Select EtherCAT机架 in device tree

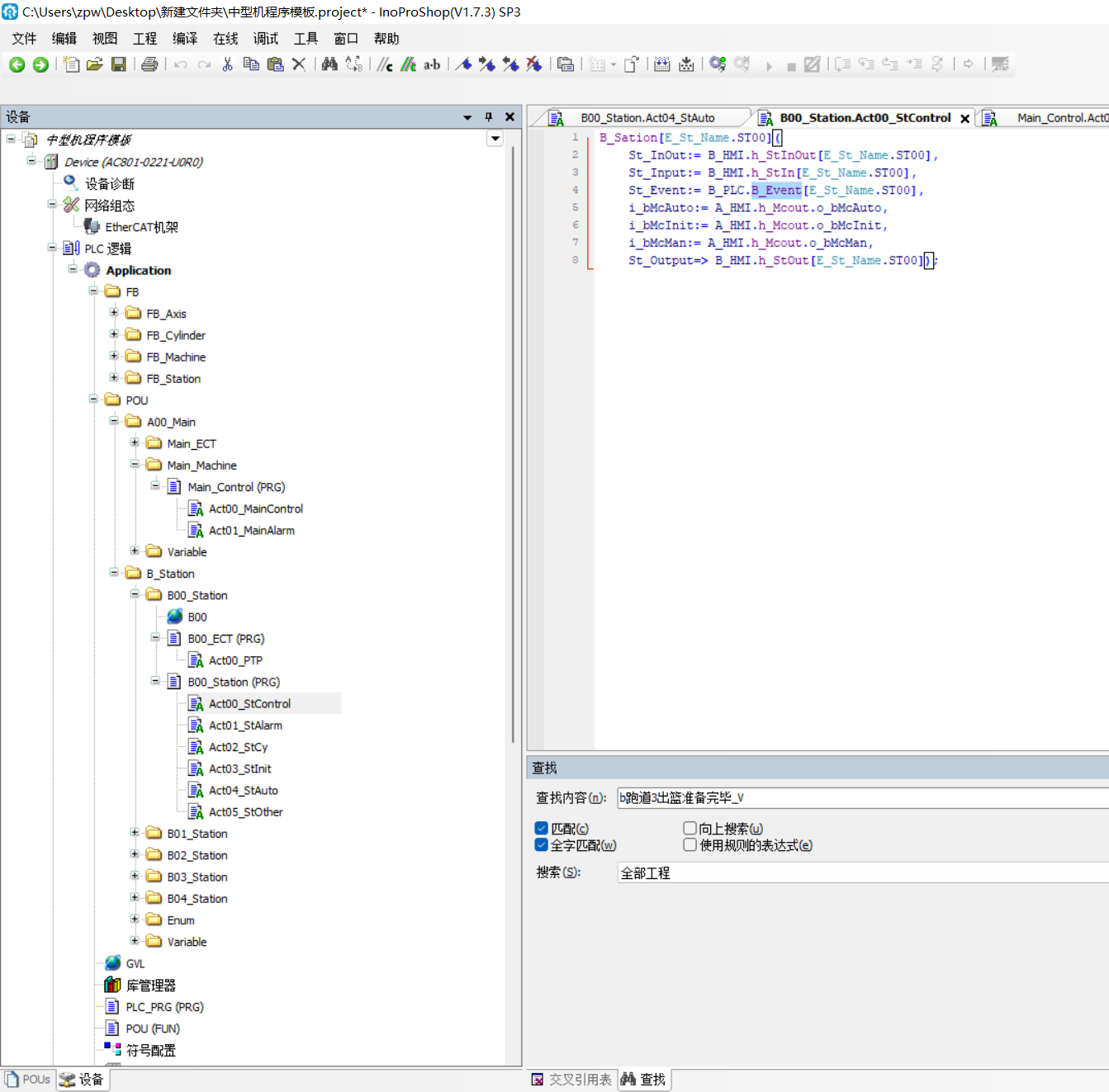141,227
